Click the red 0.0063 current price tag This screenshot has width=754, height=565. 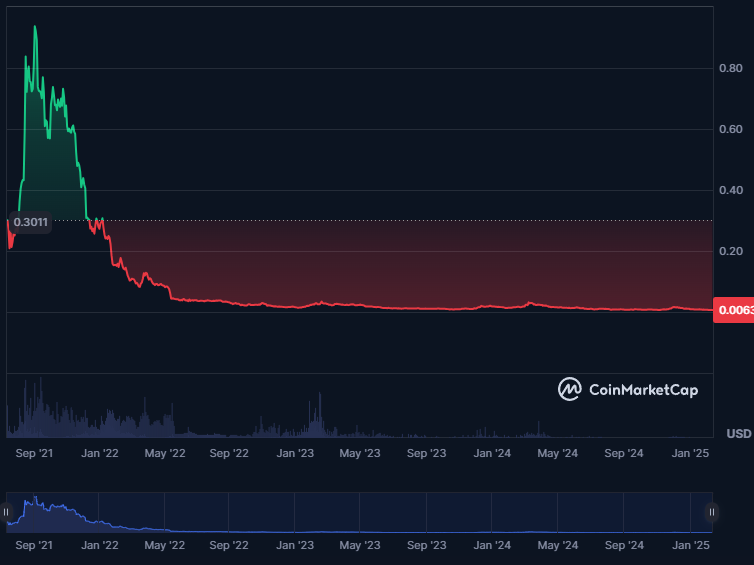point(734,310)
